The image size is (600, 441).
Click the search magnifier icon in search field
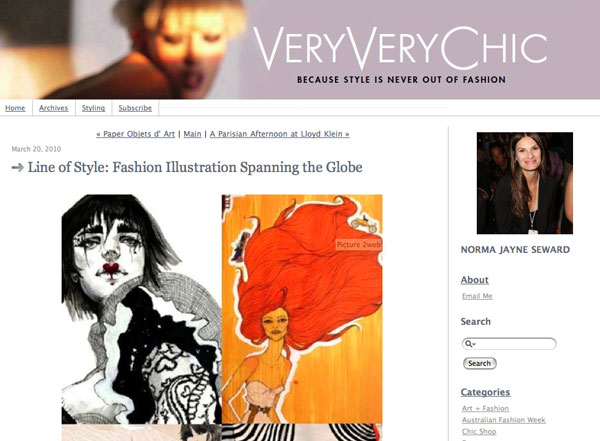click(x=469, y=344)
